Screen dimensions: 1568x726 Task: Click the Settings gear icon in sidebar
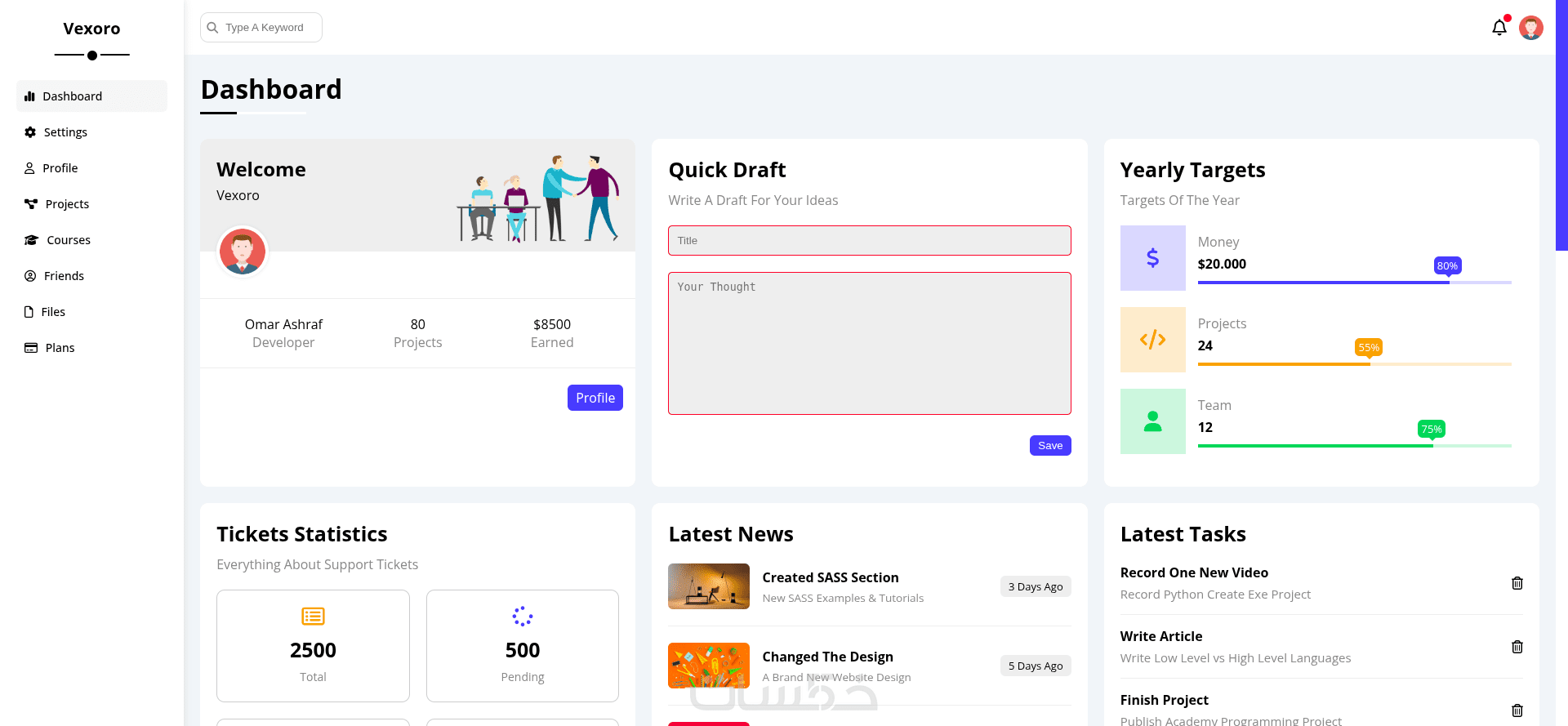pyautogui.click(x=30, y=132)
